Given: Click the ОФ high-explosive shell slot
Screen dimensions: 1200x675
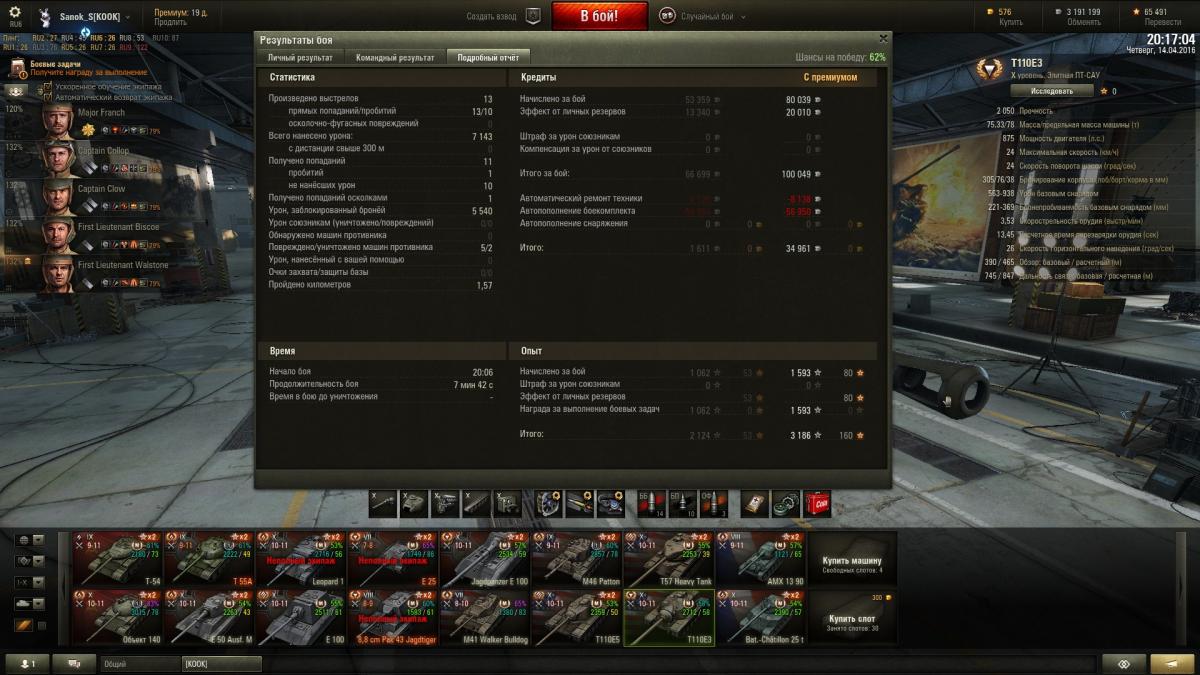Looking at the screenshot, I should click(x=714, y=503).
